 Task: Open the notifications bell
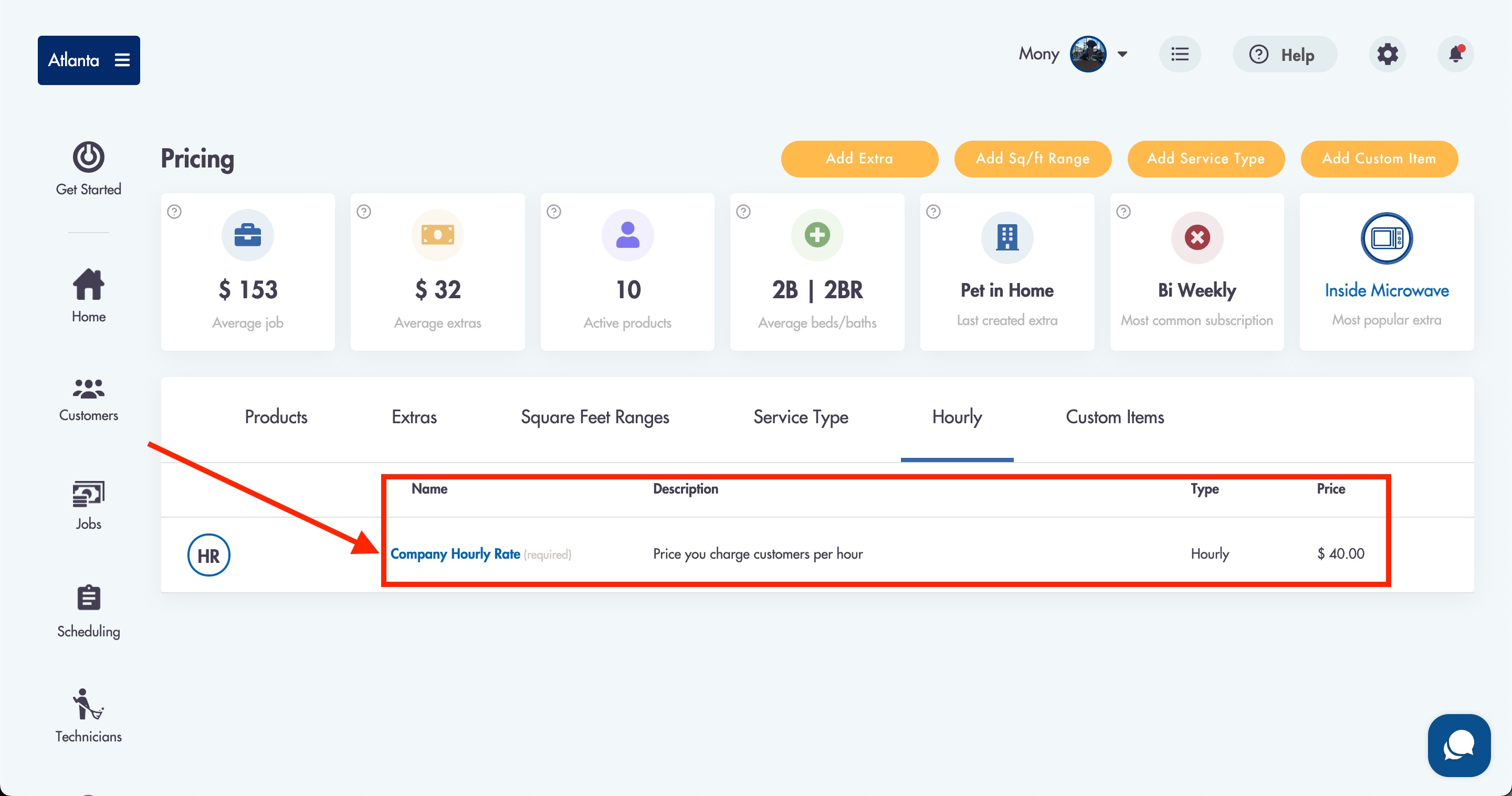pos(1456,54)
